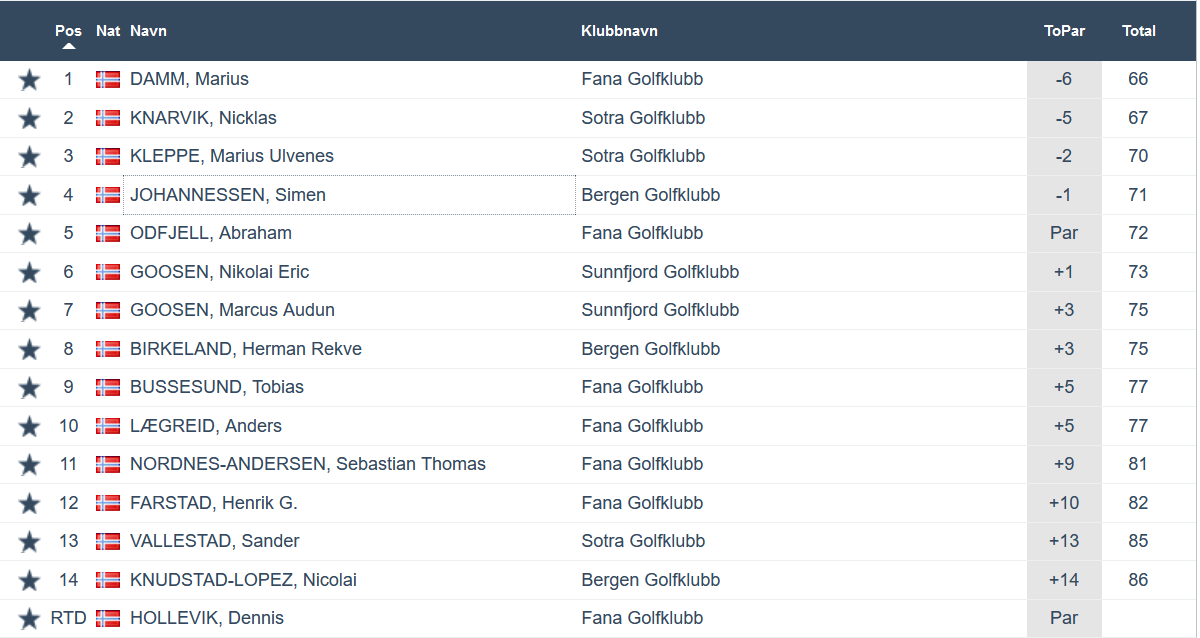This screenshot has width=1200, height=638.
Task: Click the Norwegian flag beside JOHANNESSEN, Simen
Action: (x=108, y=195)
